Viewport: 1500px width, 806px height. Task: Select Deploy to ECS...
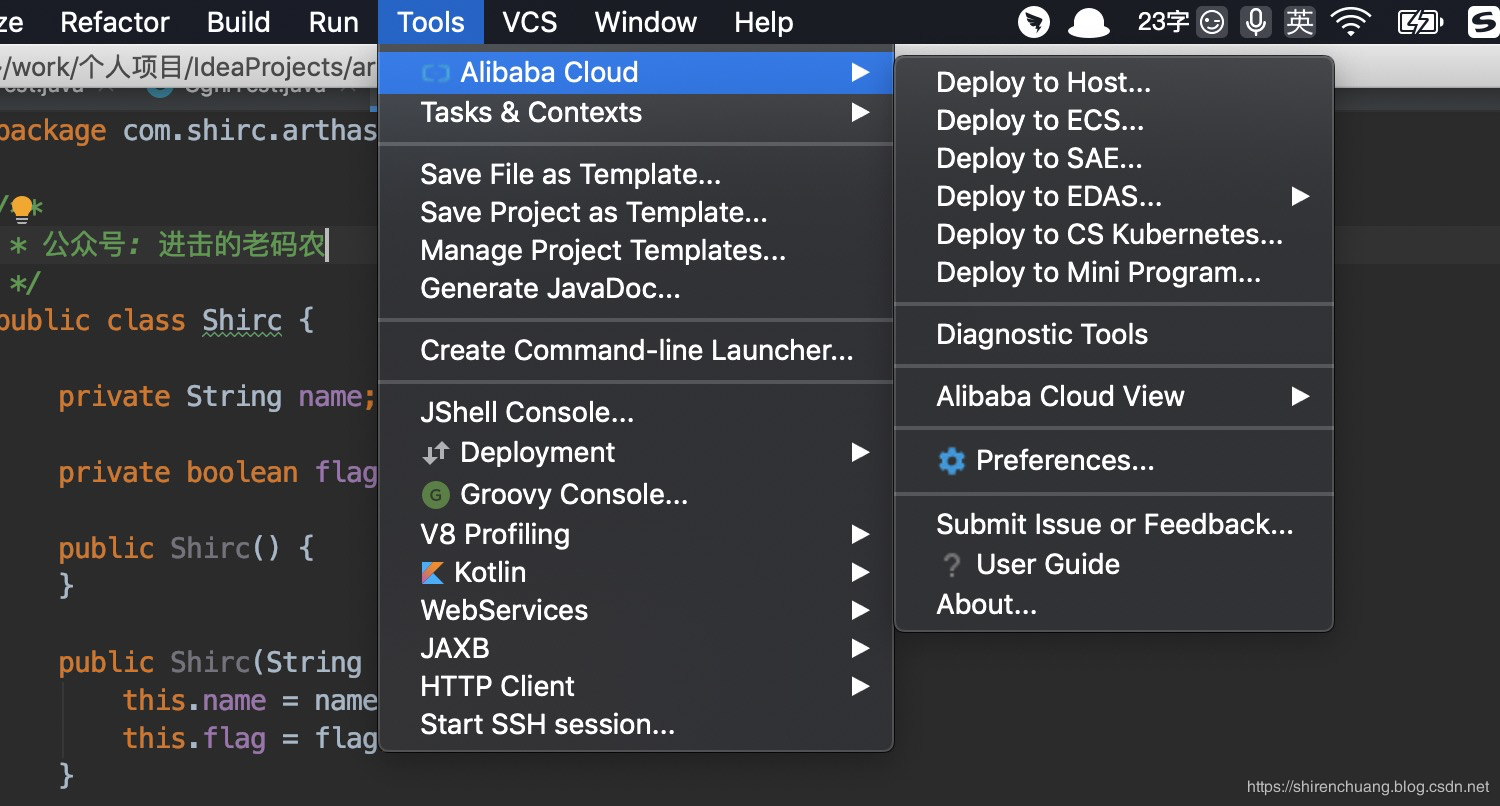point(1114,121)
